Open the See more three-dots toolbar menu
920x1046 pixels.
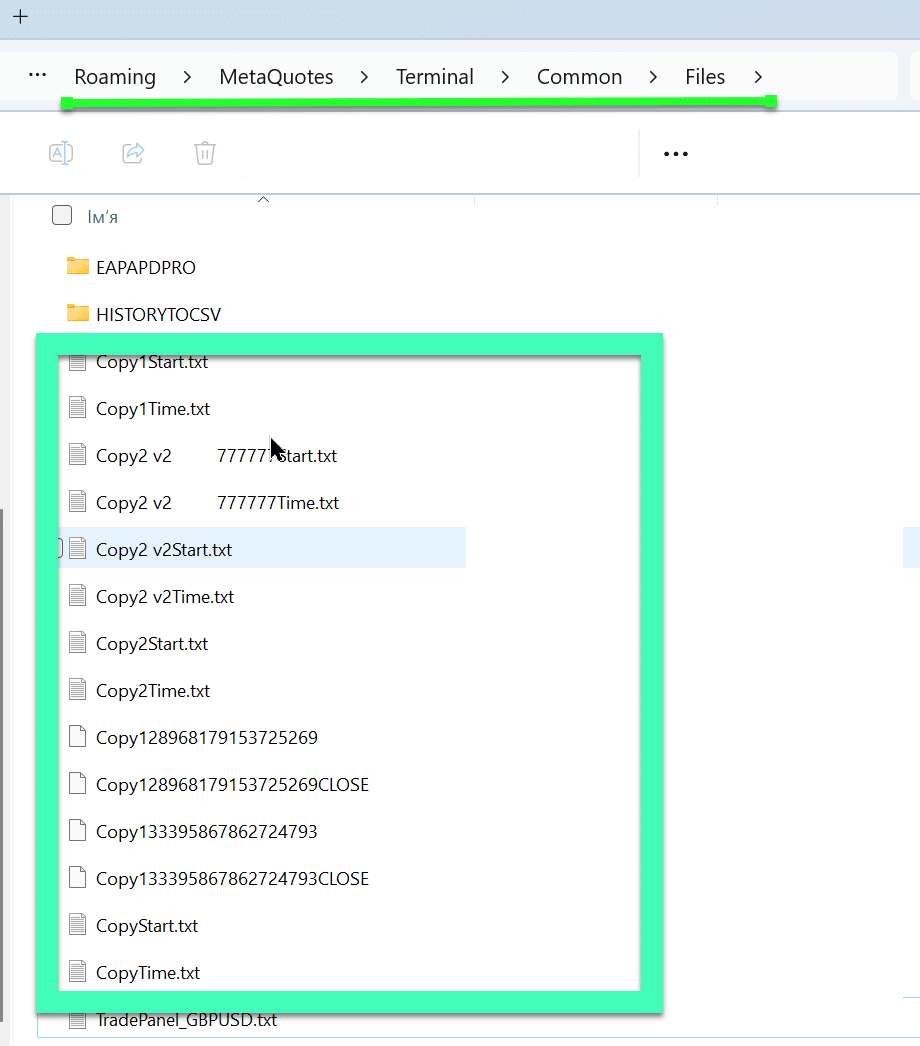click(676, 154)
